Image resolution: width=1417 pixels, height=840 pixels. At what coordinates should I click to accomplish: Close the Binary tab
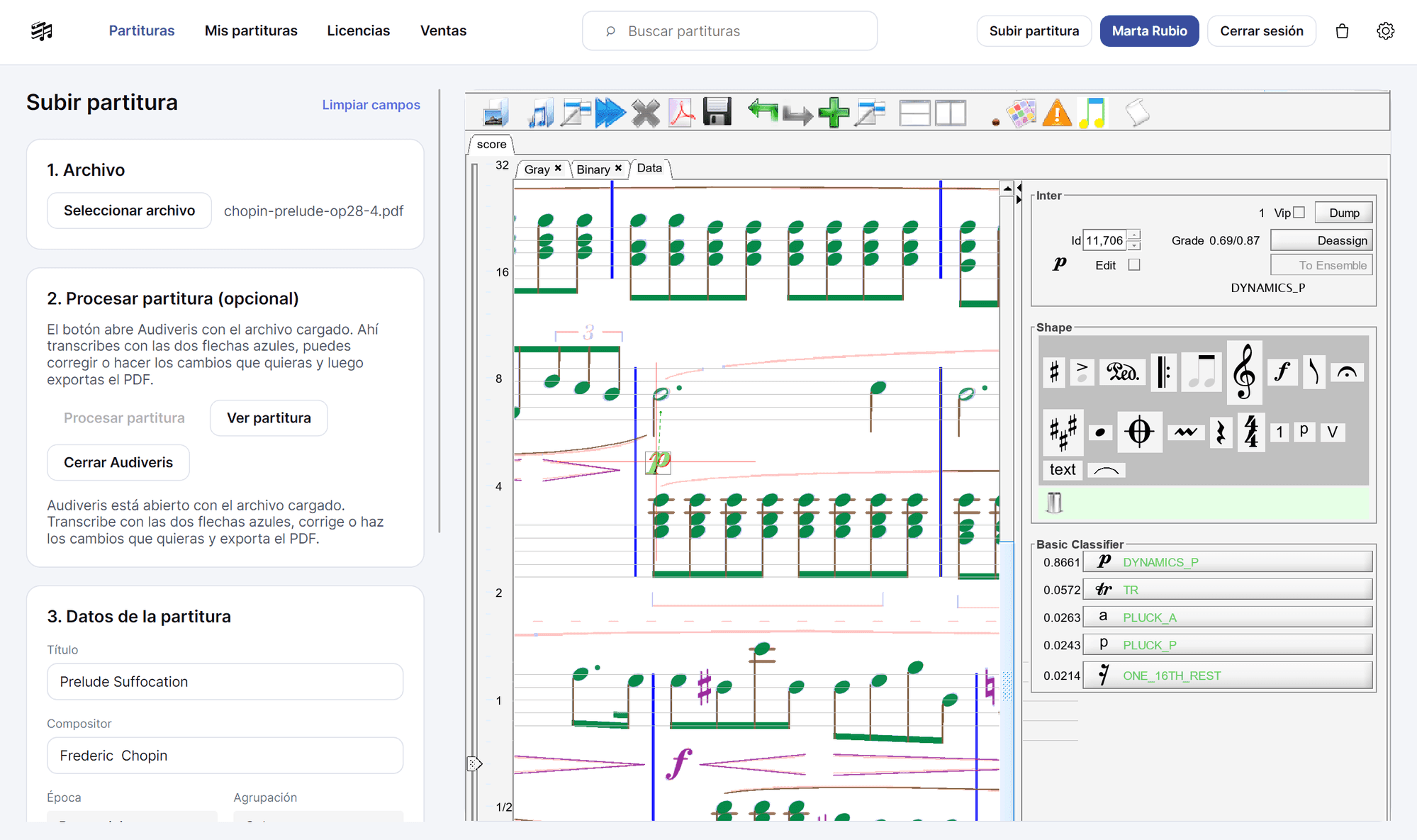pyautogui.click(x=618, y=169)
